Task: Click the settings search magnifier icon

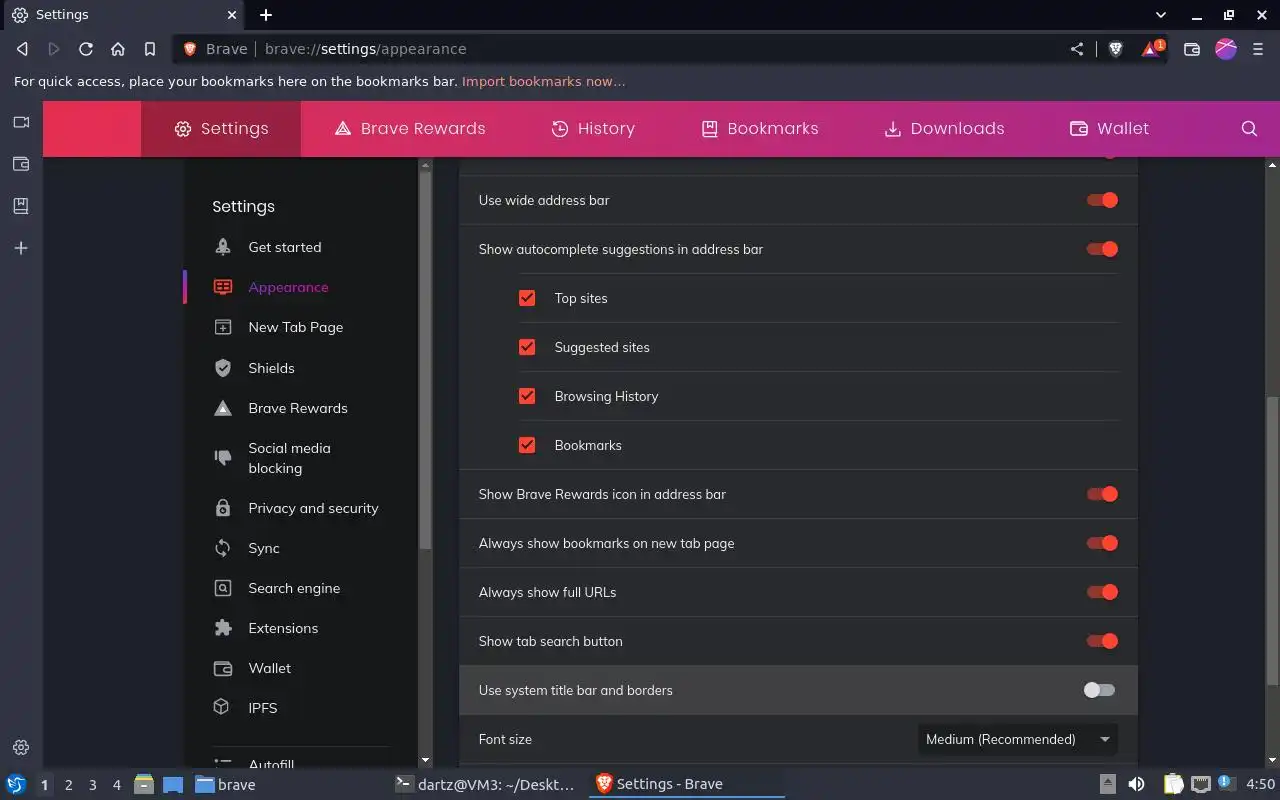Action: tap(1249, 129)
